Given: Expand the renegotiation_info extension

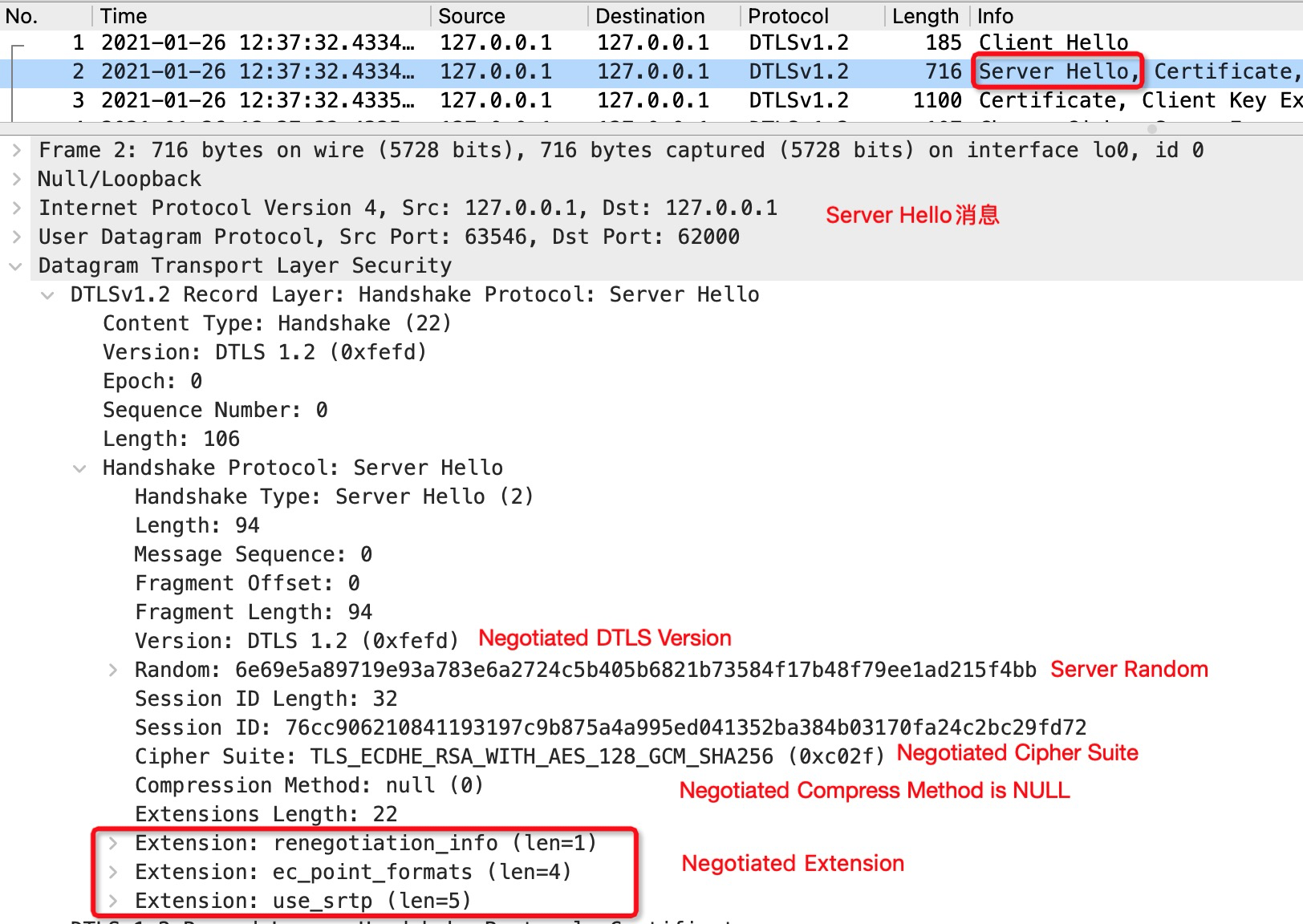Looking at the screenshot, I should coord(112,843).
